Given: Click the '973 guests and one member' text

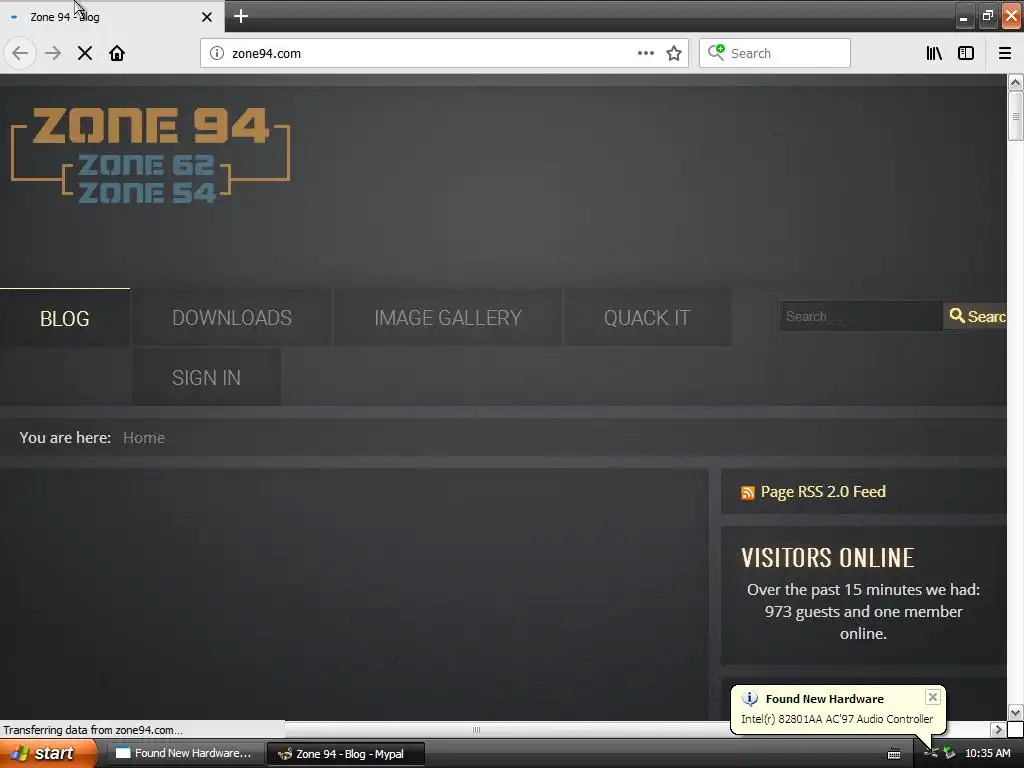Looking at the screenshot, I should pos(863,612).
